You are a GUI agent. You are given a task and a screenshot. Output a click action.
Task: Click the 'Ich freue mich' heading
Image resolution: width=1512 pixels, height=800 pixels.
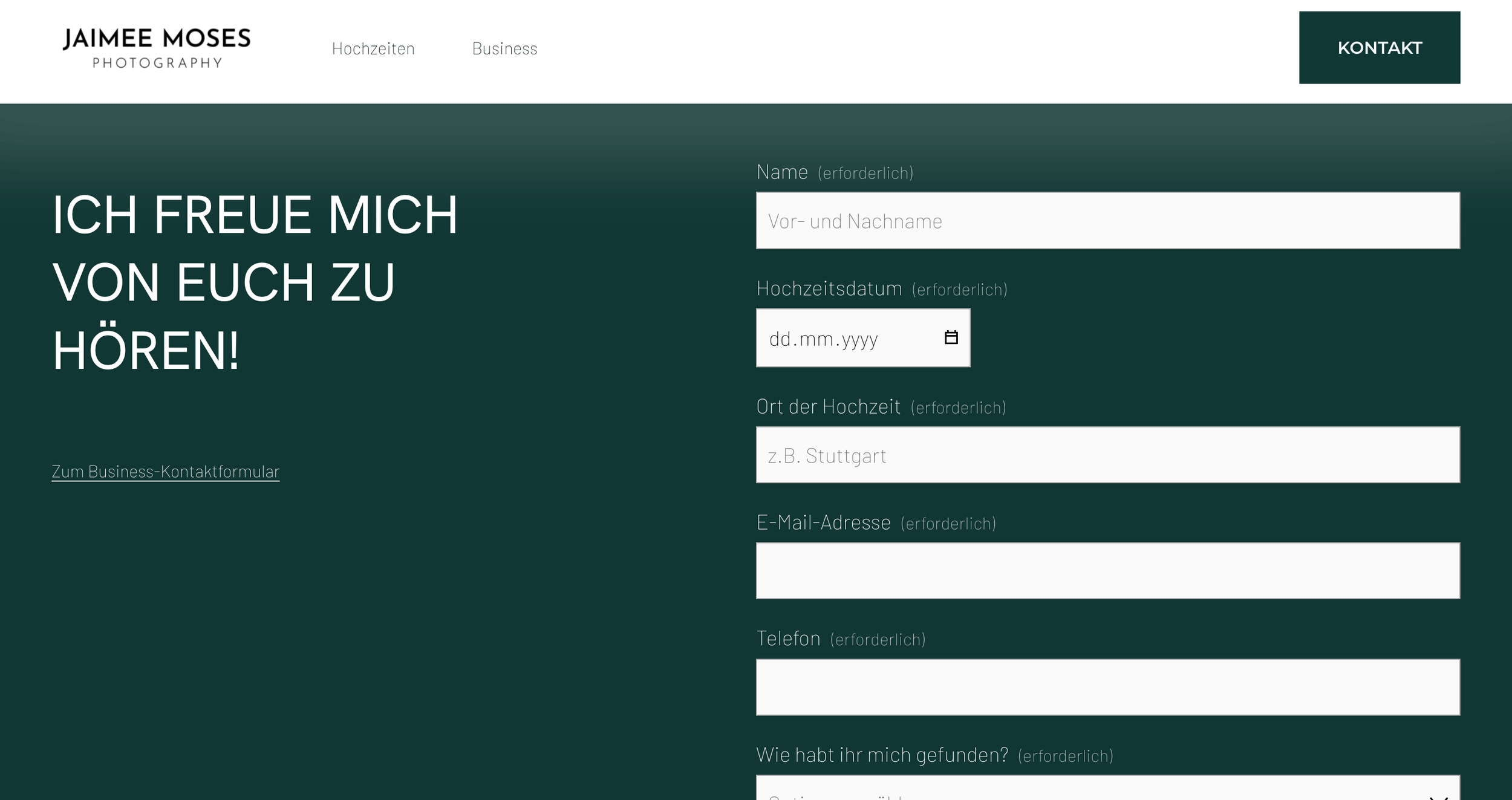click(x=254, y=282)
